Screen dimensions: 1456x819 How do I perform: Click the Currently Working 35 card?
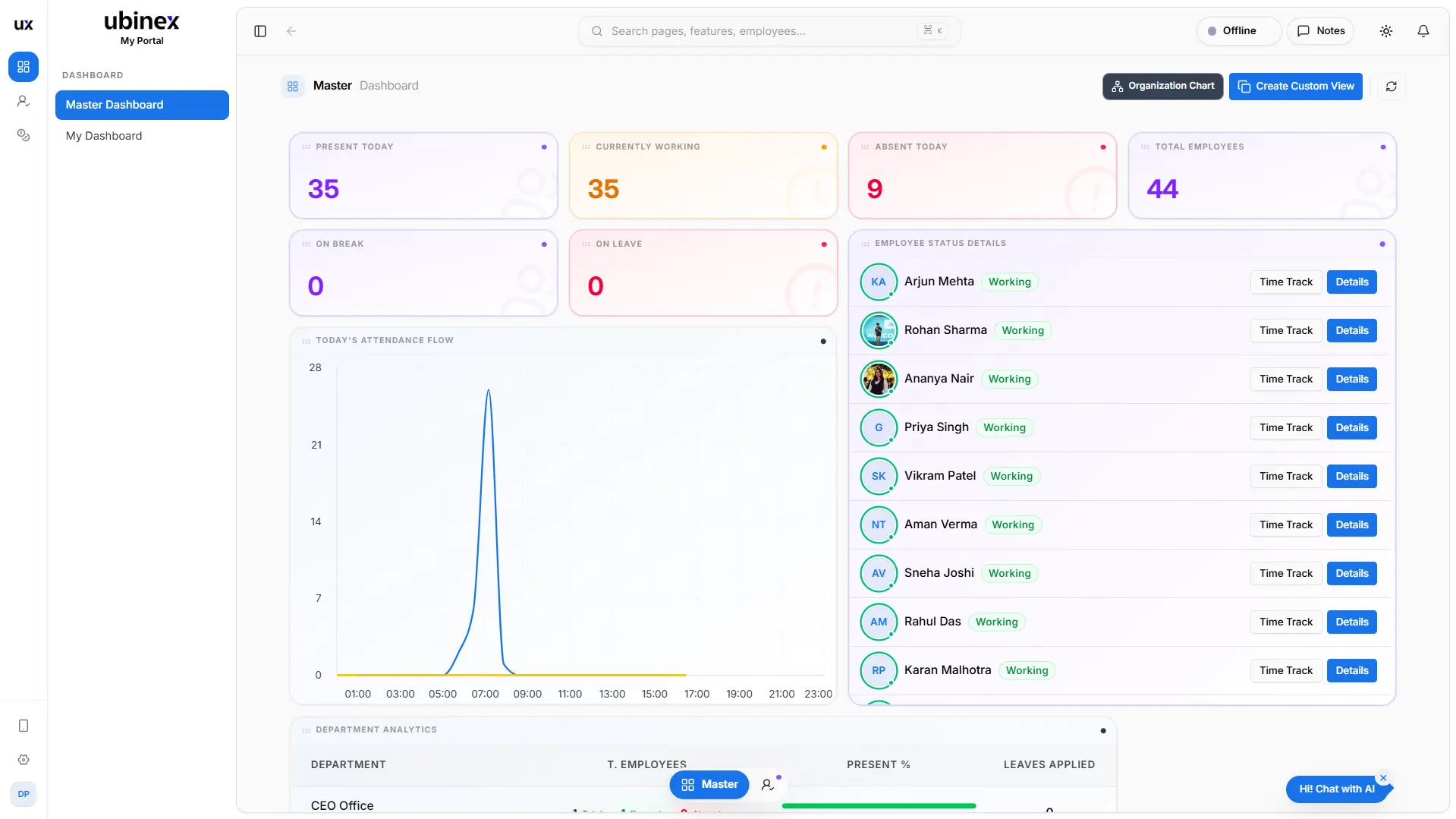tap(703, 176)
